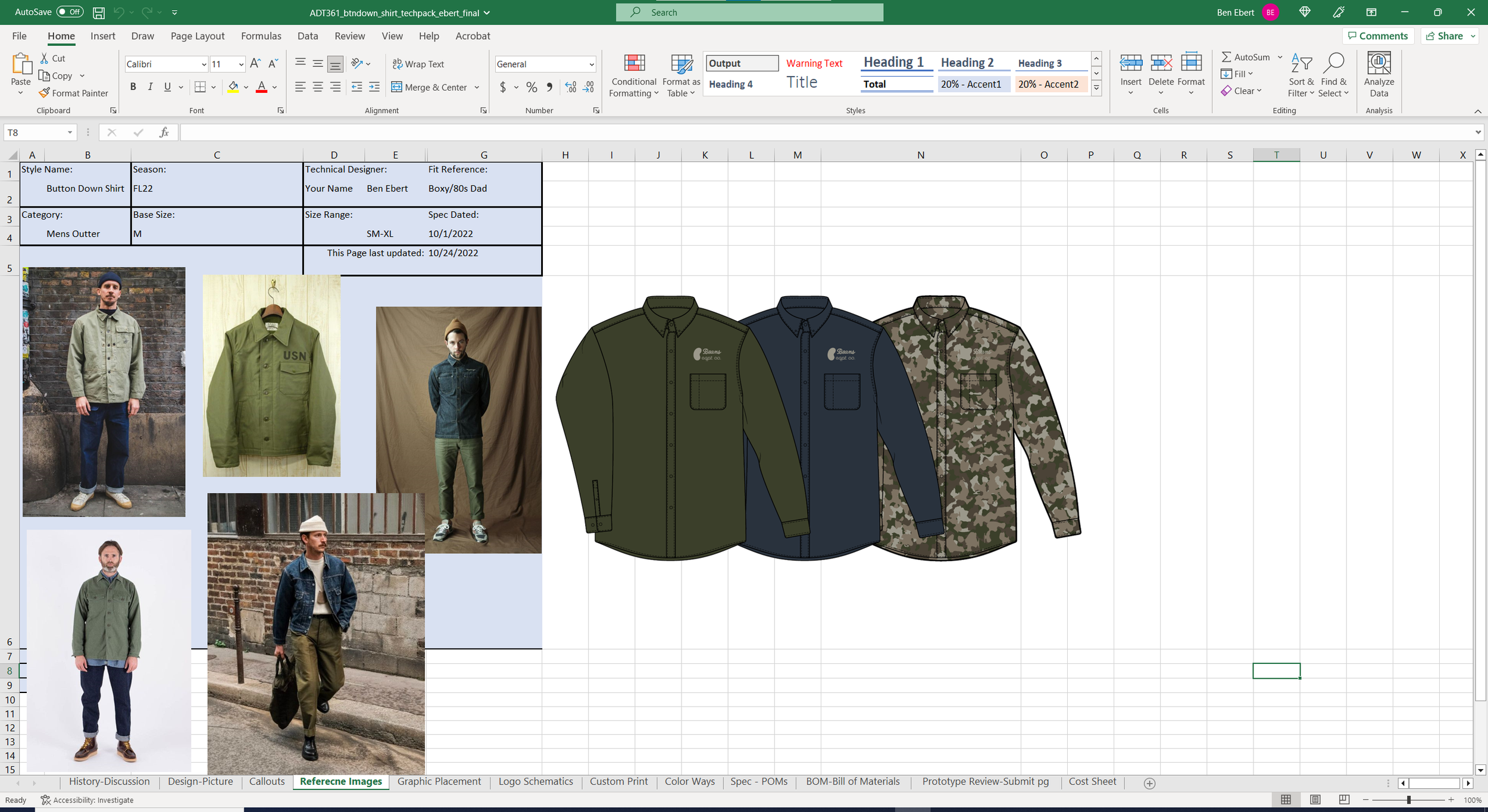Expand the number format dropdown
The width and height of the screenshot is (1488, 812).
[x=591, y=64]
